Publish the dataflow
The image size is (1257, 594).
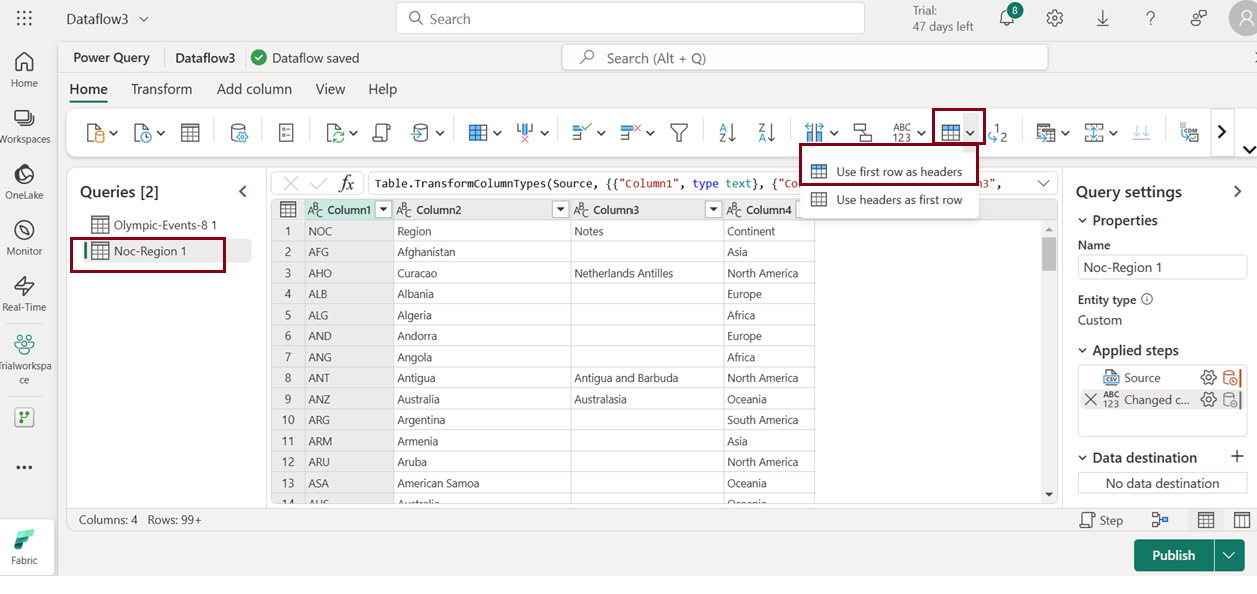(x=1173, y=555)
